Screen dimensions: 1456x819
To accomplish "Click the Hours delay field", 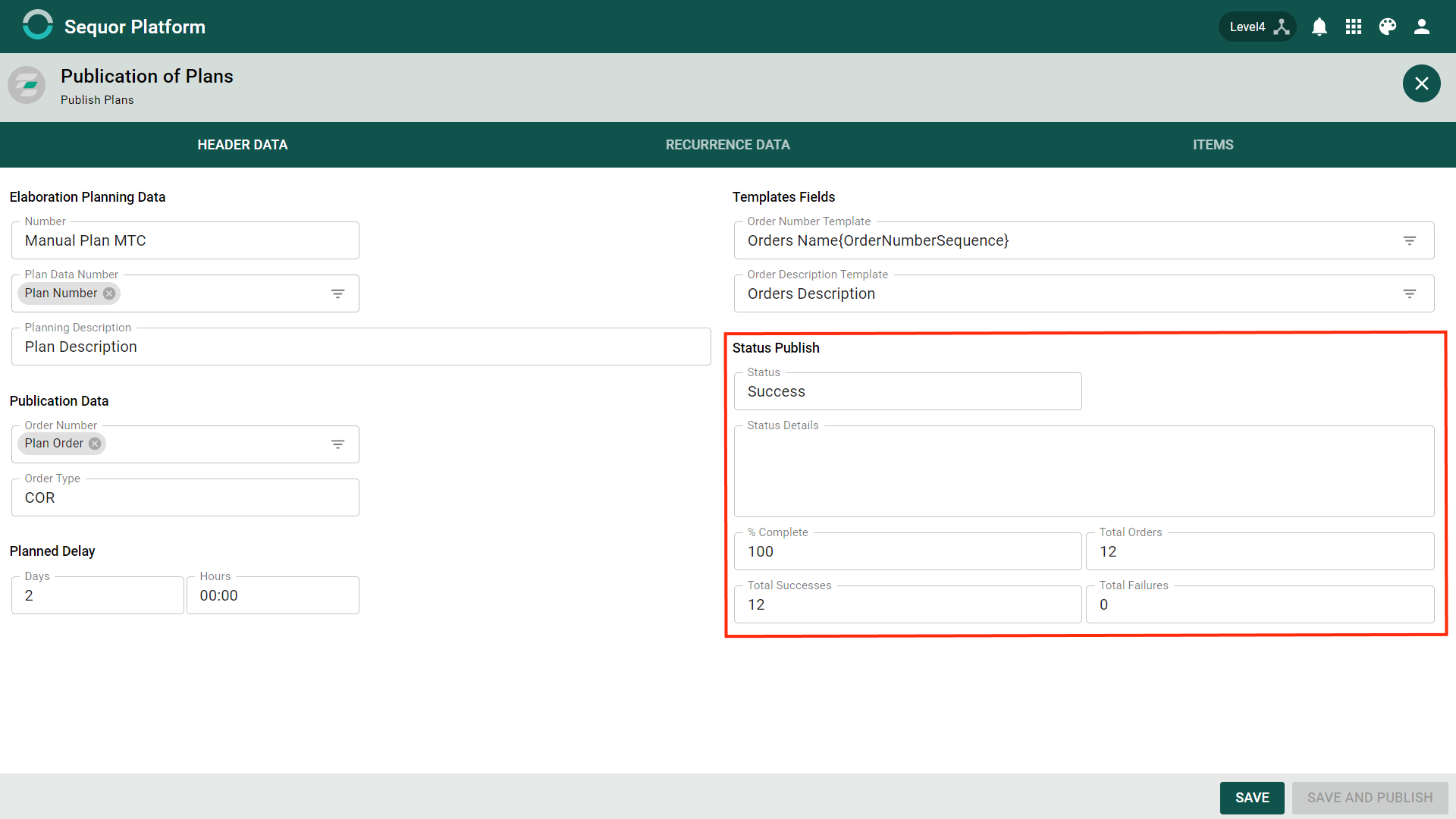I will point(273,595).
